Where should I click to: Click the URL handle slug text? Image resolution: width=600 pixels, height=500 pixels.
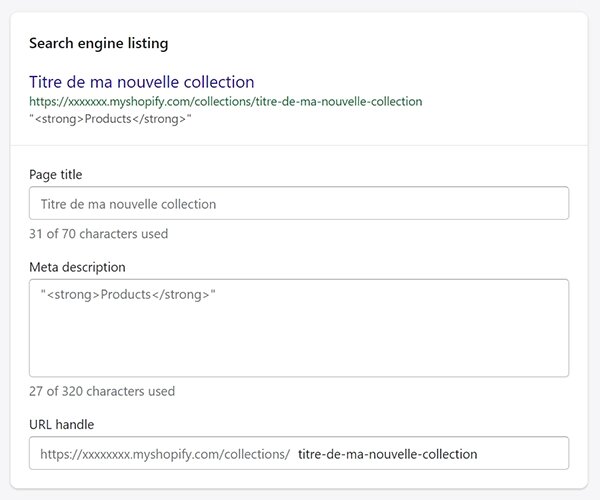click(387, 454)
